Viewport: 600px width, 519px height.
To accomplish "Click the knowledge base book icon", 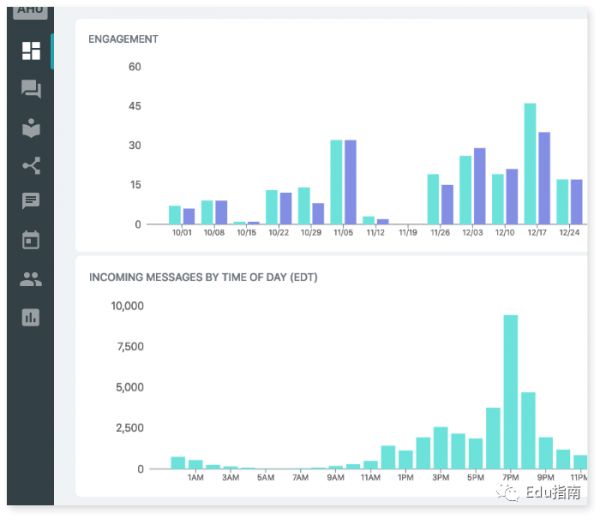I will [x=31, y=128].
